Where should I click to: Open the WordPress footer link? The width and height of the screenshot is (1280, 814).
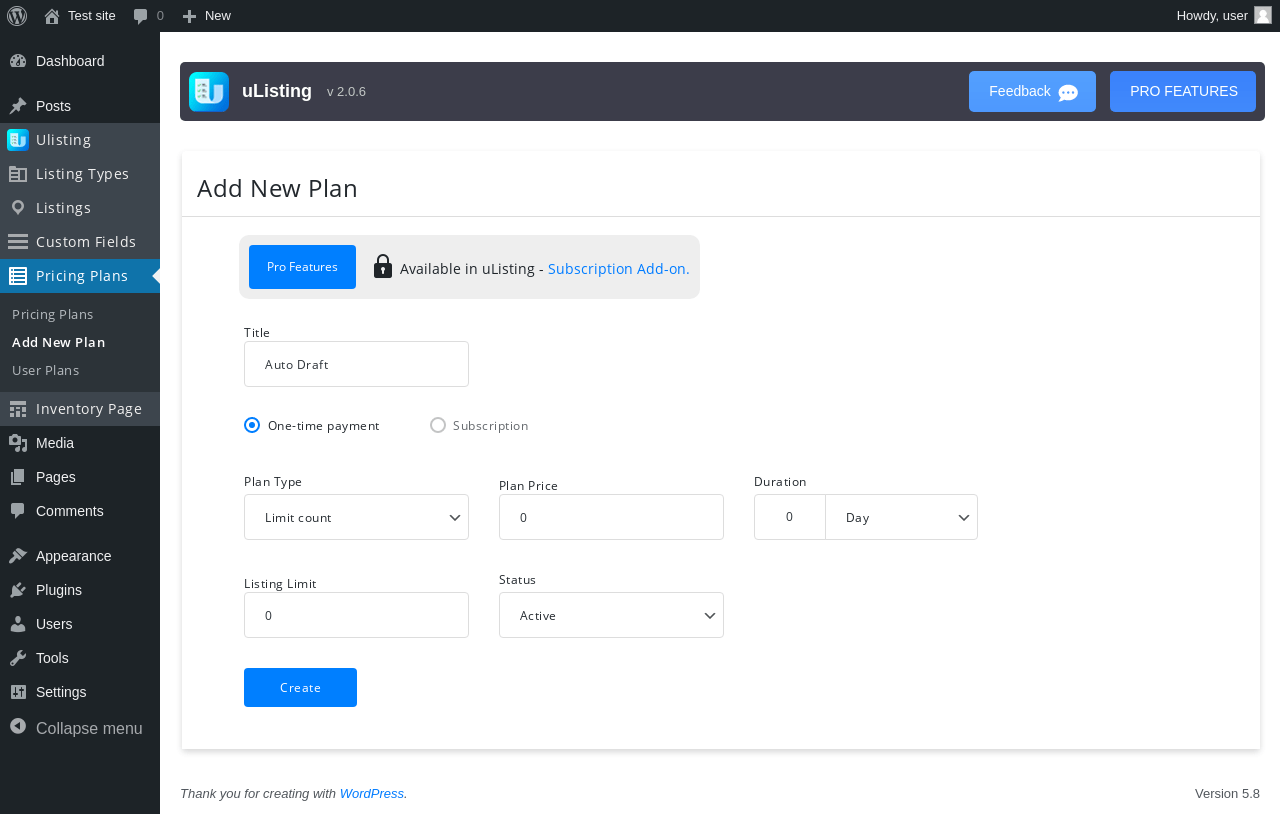[x=372, y=793]
